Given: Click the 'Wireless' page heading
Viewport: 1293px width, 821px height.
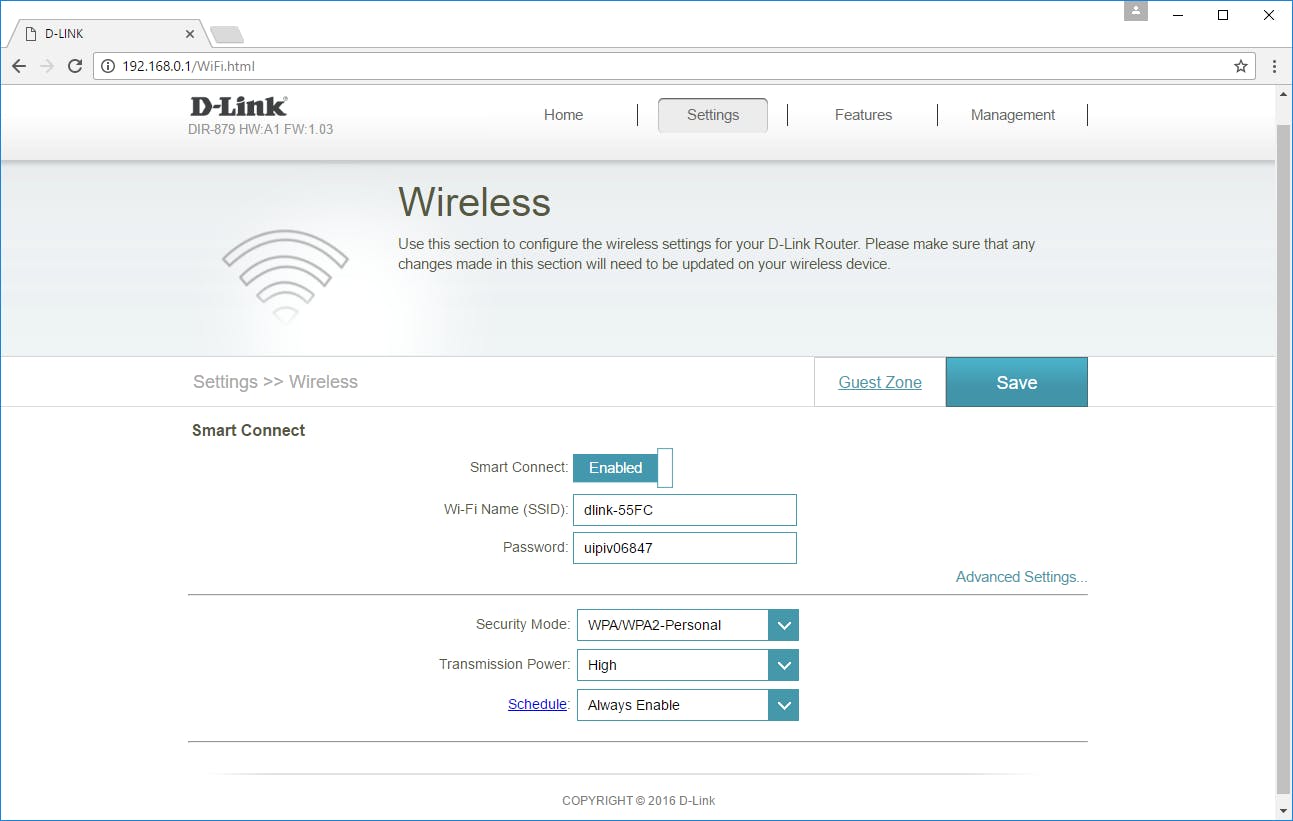Looking at the screenshot, I should click(x=474, y=202).
